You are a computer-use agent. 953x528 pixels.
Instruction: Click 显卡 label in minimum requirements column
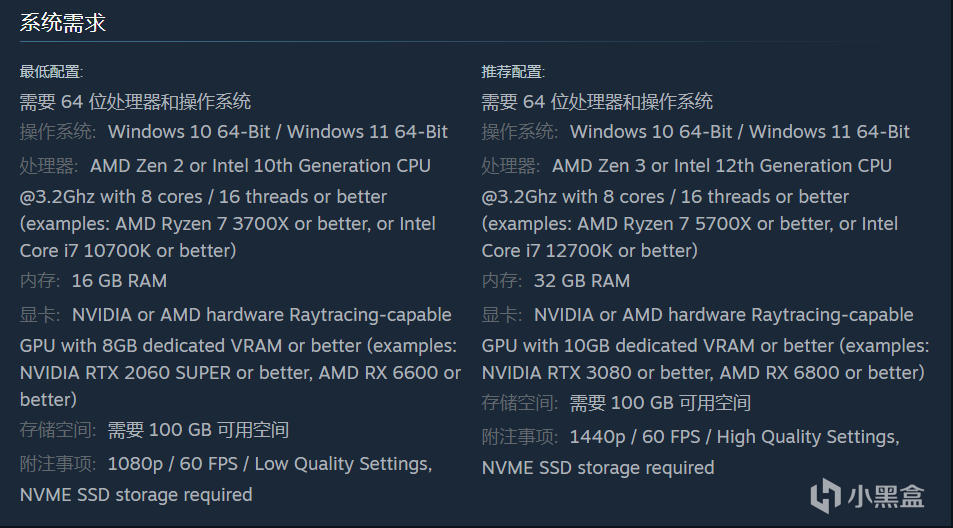point(40,315)
